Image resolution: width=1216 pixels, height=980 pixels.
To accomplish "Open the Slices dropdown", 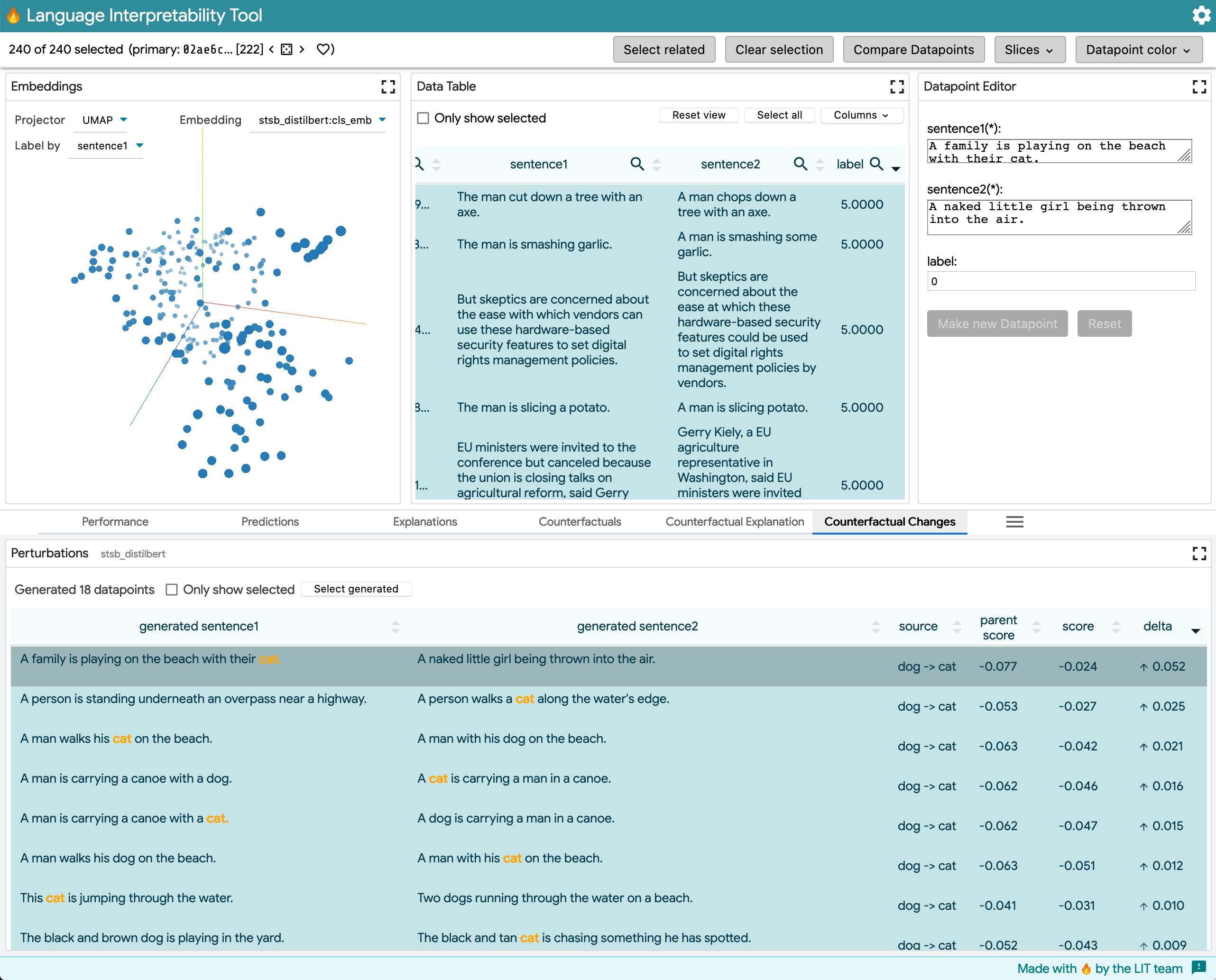I will click(1029, 50).
